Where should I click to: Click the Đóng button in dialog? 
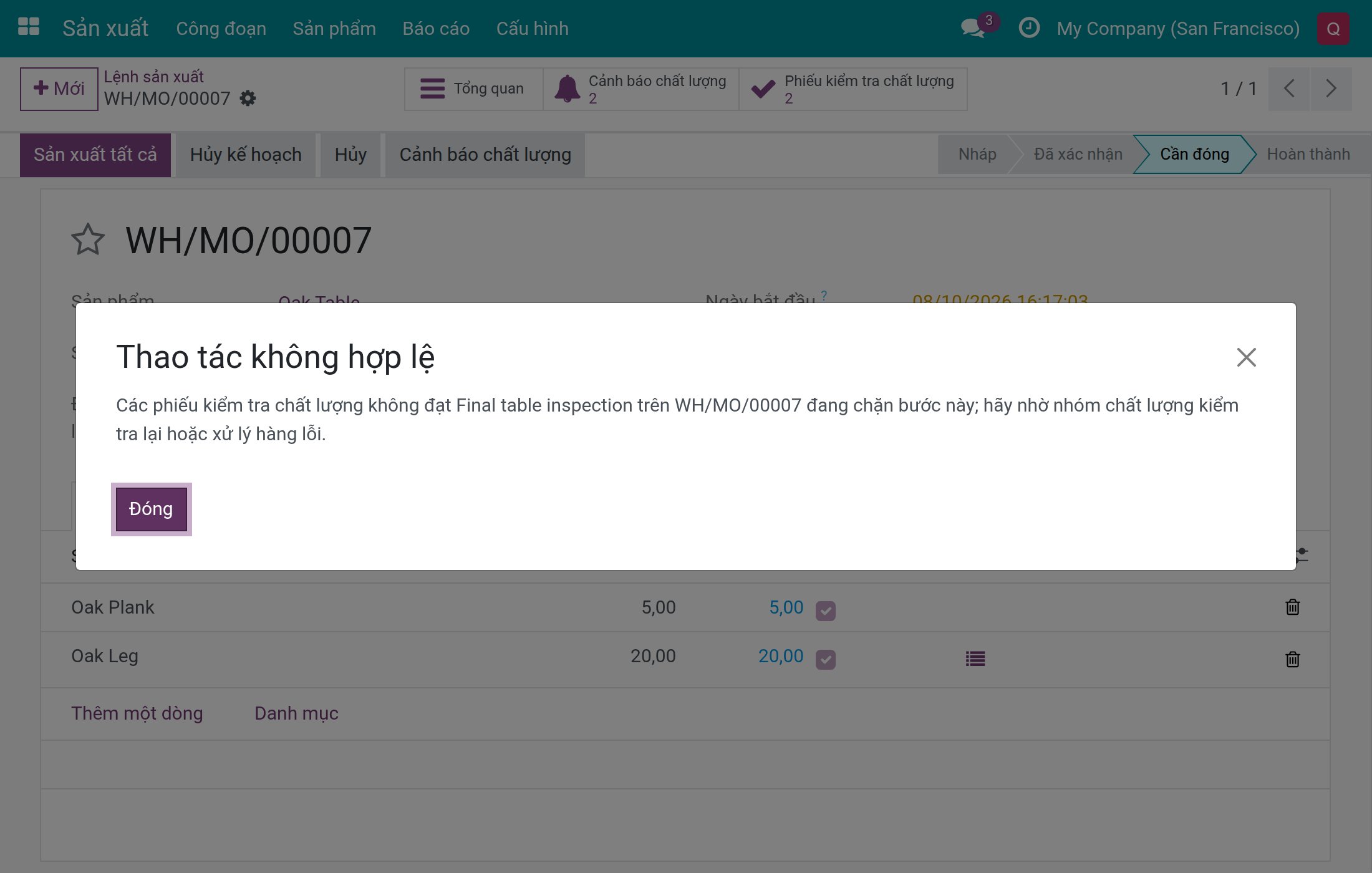(151, 509)
